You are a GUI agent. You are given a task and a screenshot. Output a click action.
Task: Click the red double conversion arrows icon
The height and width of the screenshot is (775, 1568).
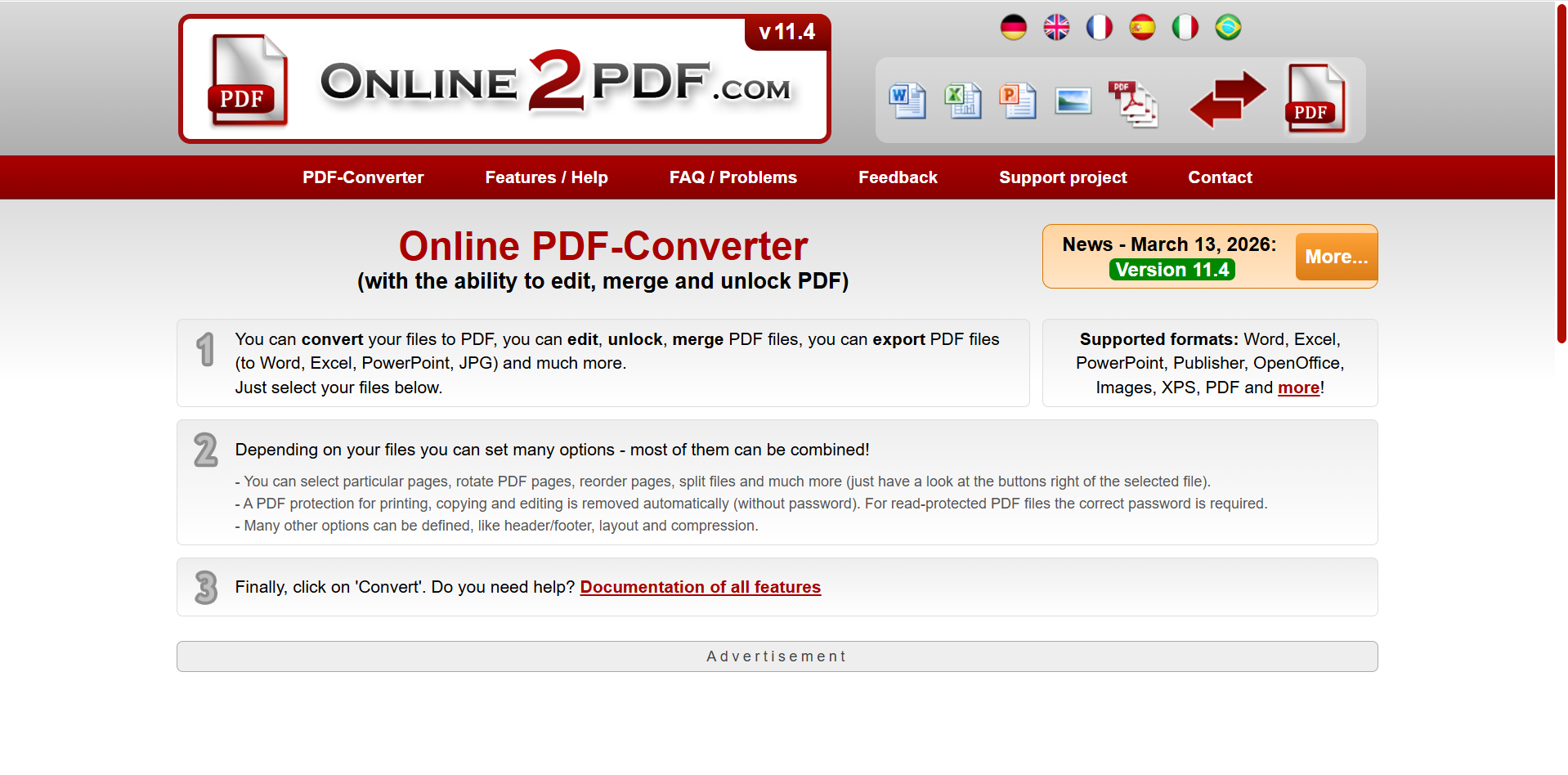(x=1227, y=99)
